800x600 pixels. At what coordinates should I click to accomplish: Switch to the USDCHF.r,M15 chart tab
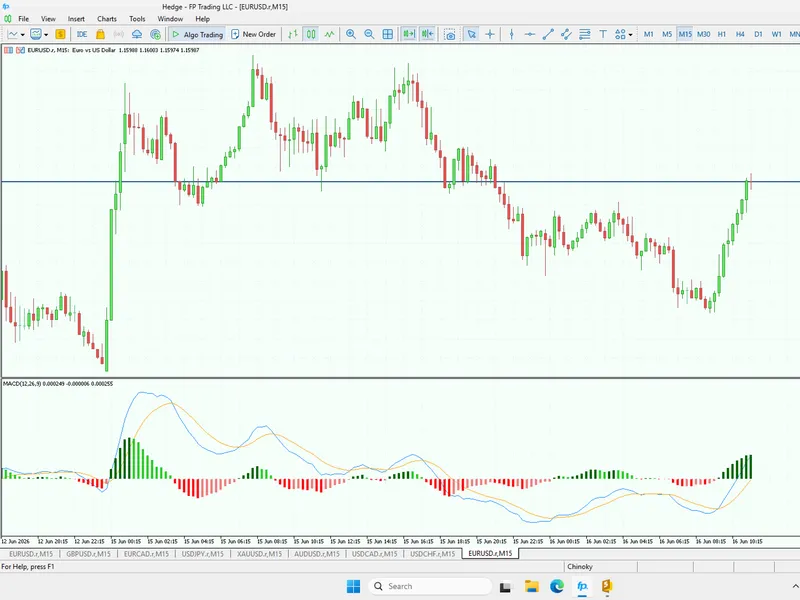pos(433,554)
